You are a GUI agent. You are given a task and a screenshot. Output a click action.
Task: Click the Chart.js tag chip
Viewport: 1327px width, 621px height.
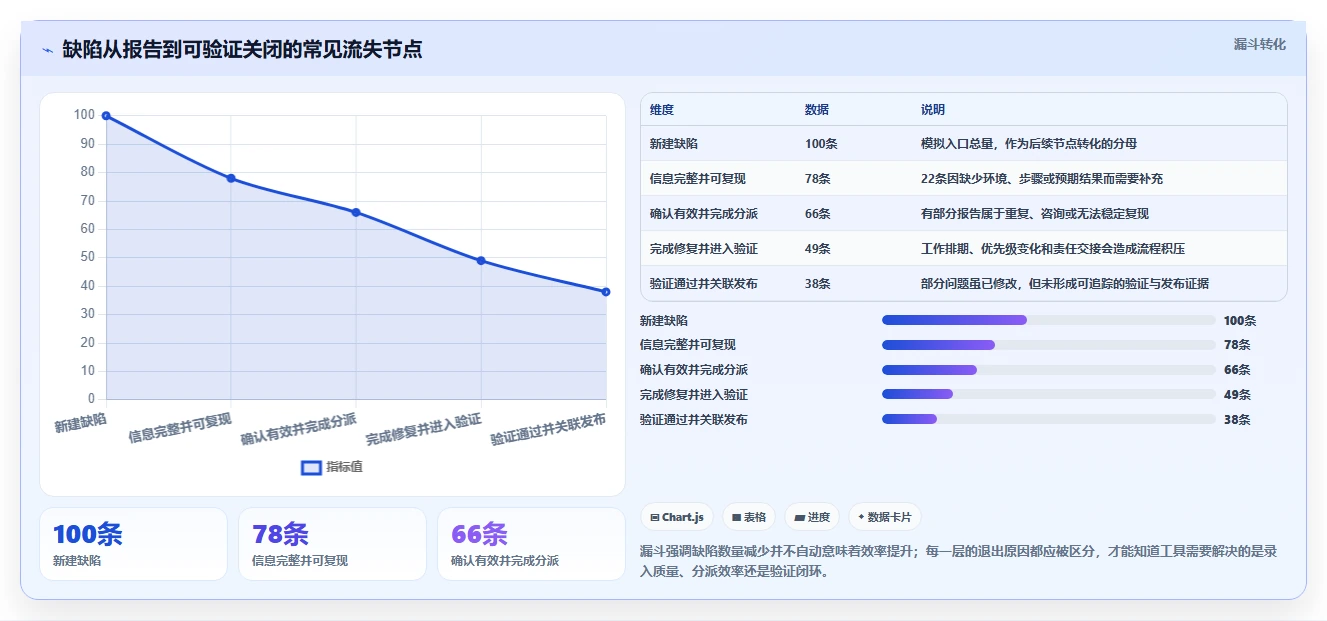point(677,517)
